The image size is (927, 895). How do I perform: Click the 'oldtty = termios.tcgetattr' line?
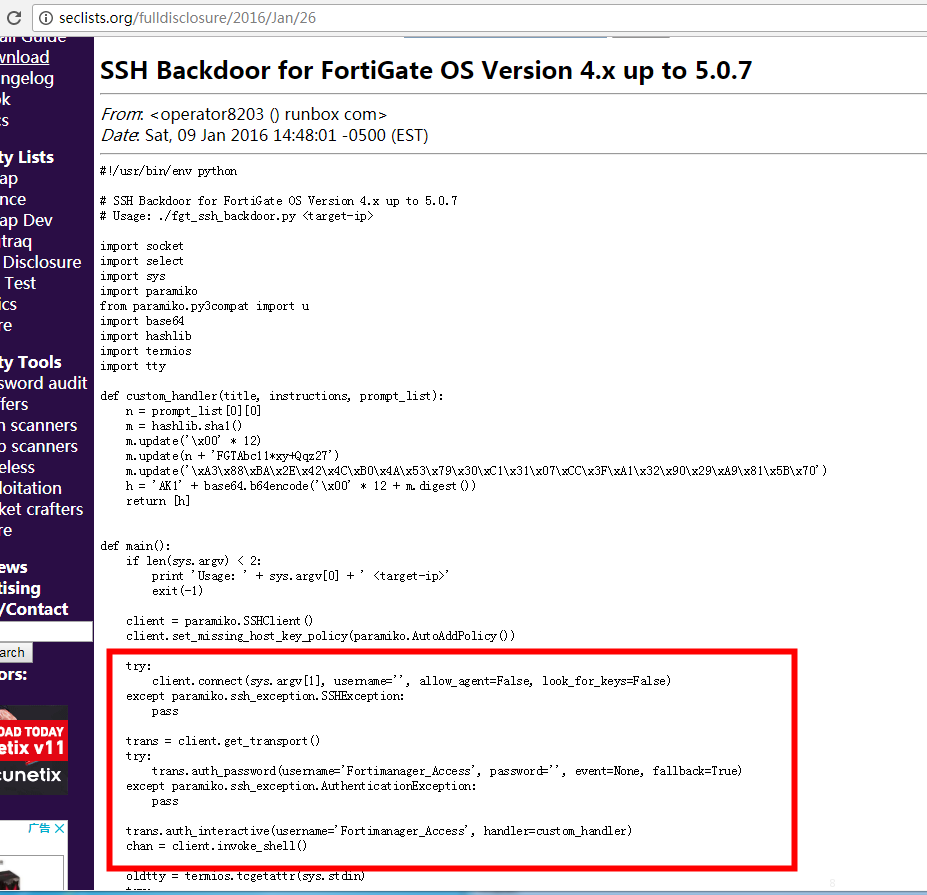coord(245,876)
